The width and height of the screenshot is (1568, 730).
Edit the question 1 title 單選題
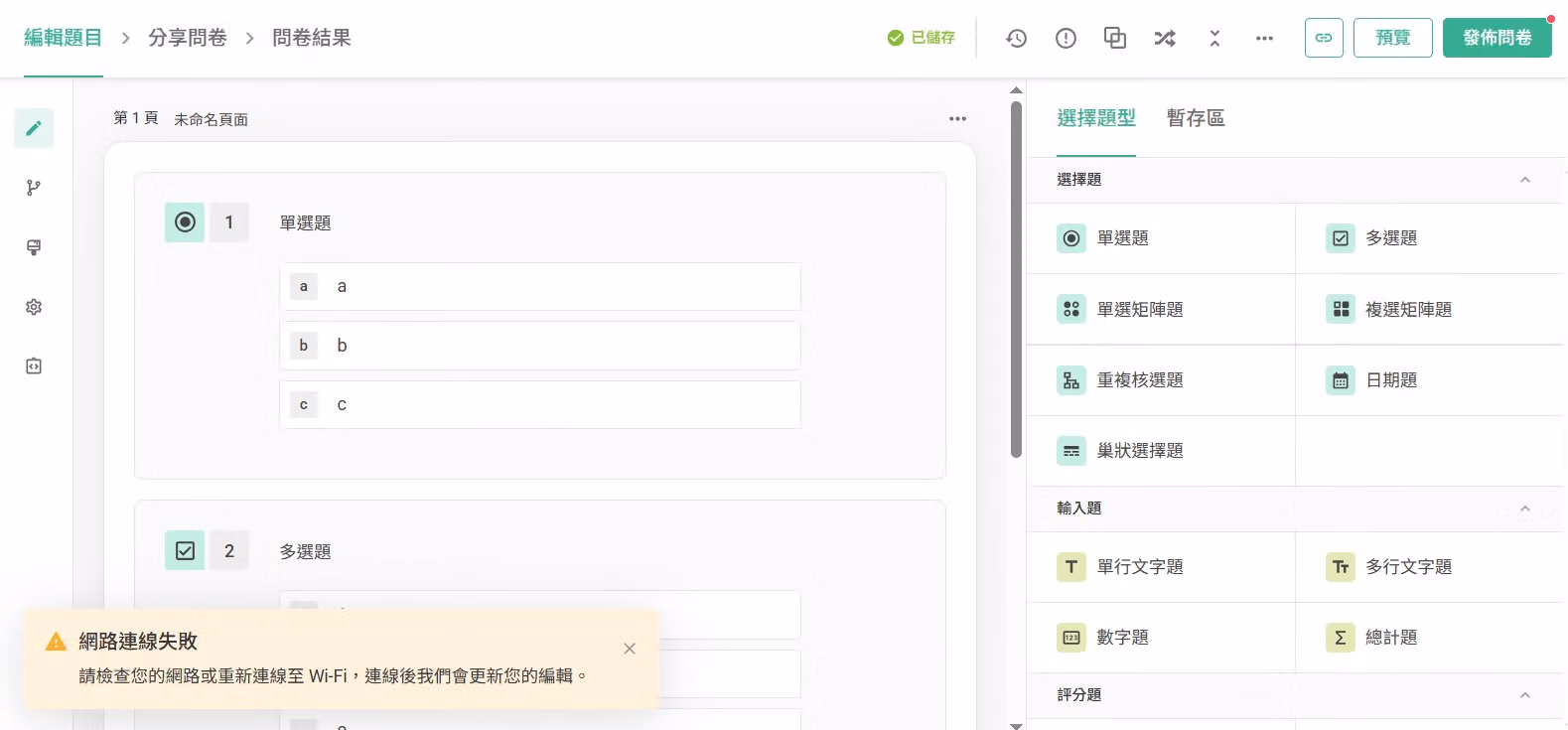point(306,223)
